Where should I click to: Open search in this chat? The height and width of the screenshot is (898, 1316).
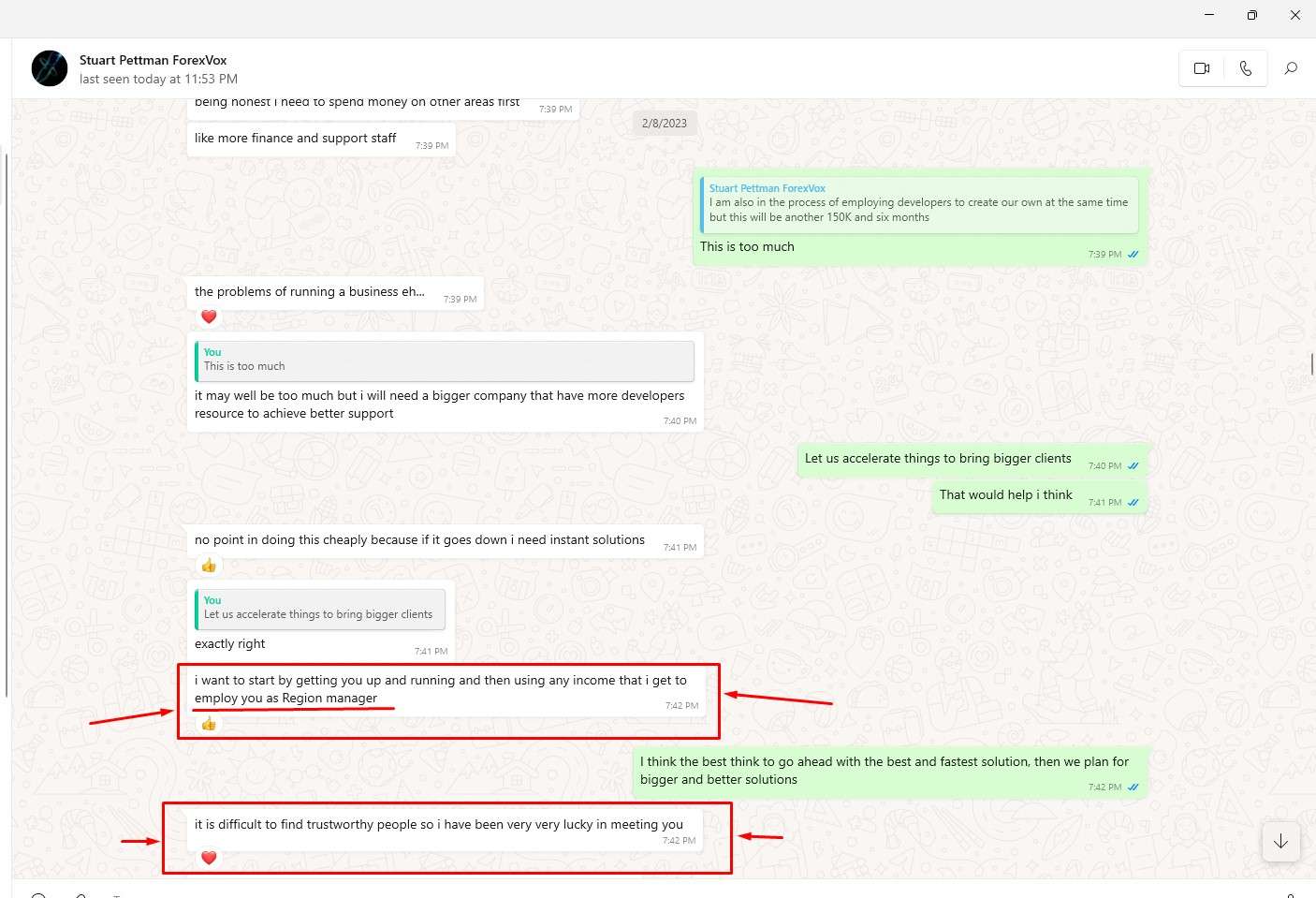tap(1291, 68)
